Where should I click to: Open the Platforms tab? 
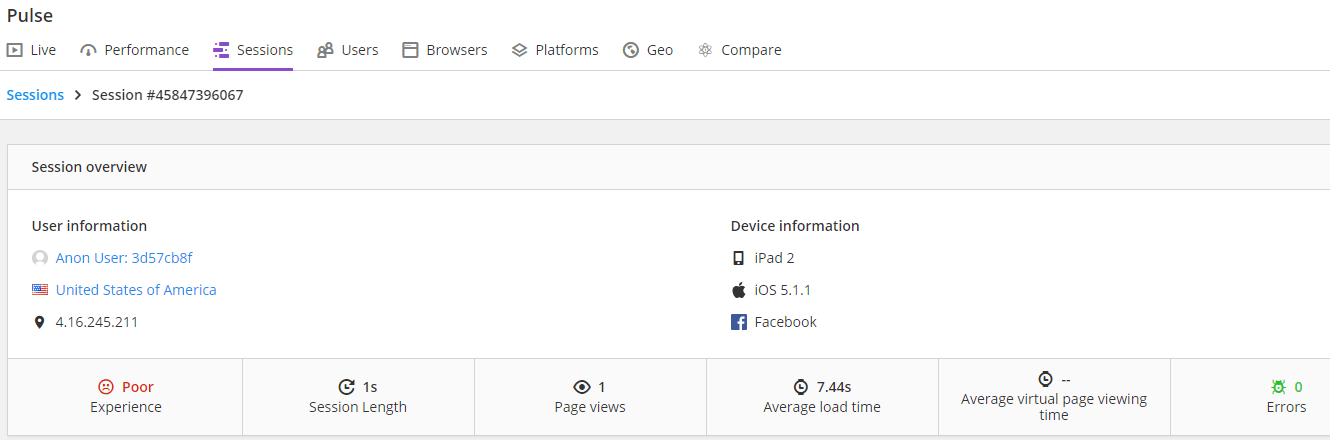coord(555,50)
